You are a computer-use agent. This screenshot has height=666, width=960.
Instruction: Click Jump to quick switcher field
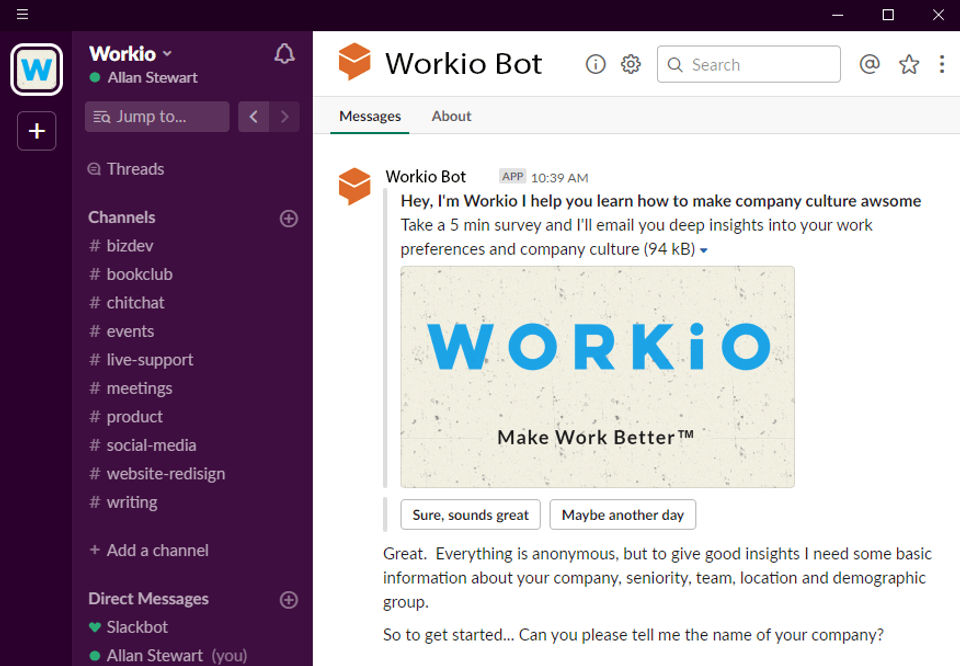pyautogui.click(x=157, y=116)
